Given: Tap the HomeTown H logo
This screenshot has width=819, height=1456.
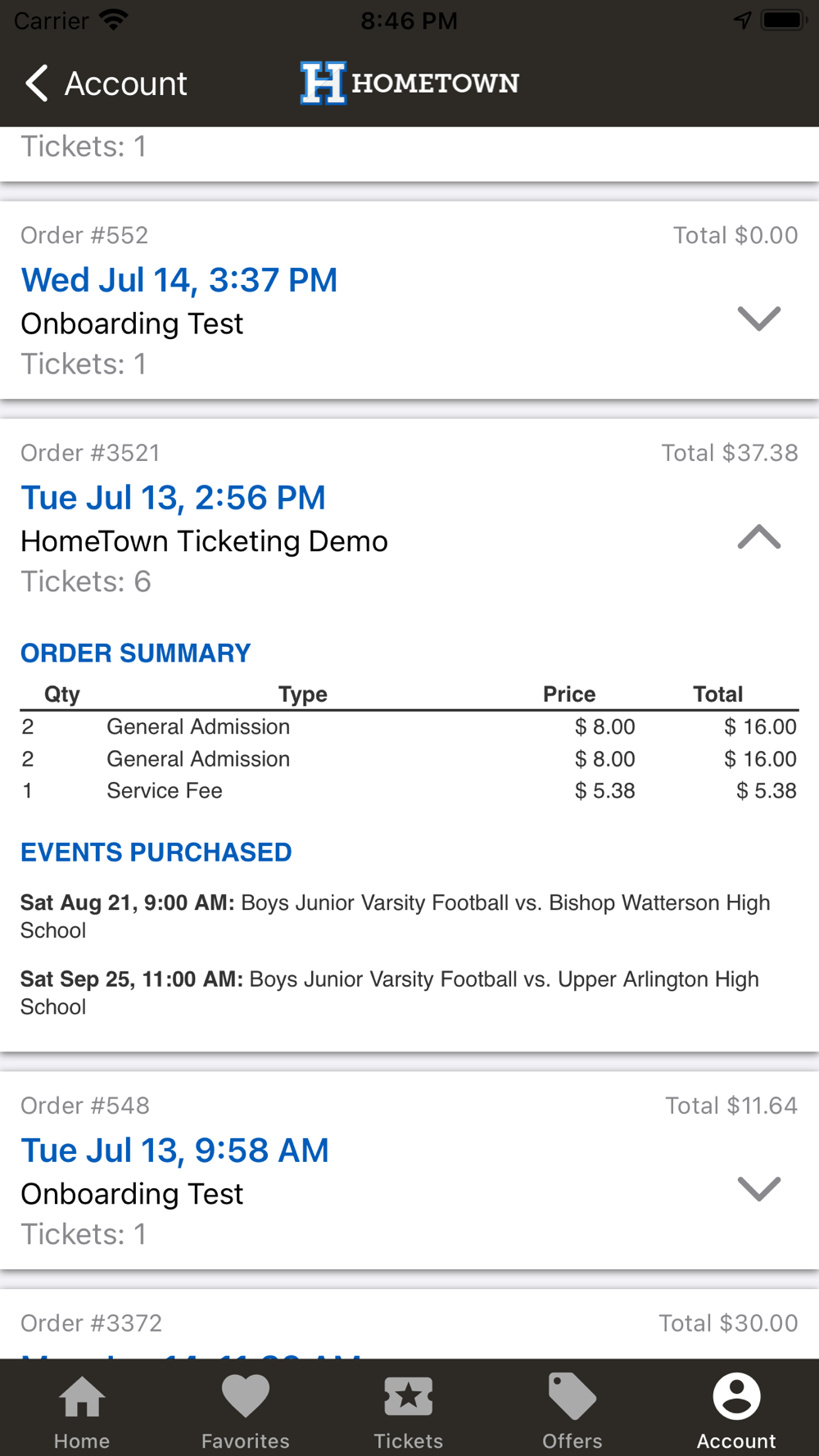Looking at the screenshot, I should pos(323,84).
